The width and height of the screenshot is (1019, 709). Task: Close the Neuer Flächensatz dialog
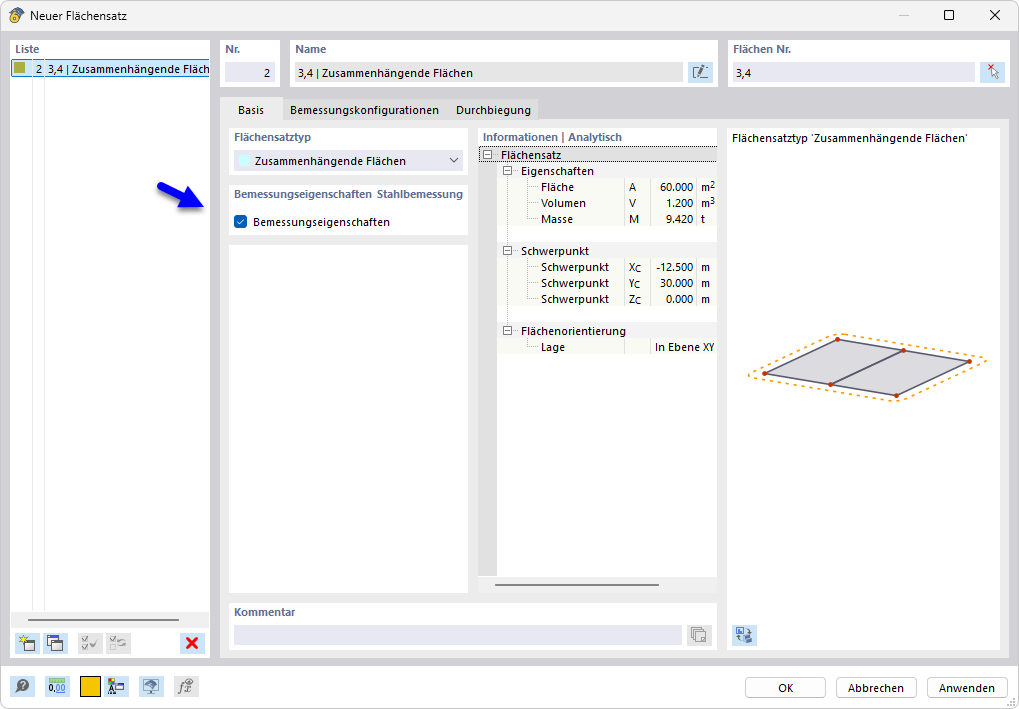pos(994,15)
